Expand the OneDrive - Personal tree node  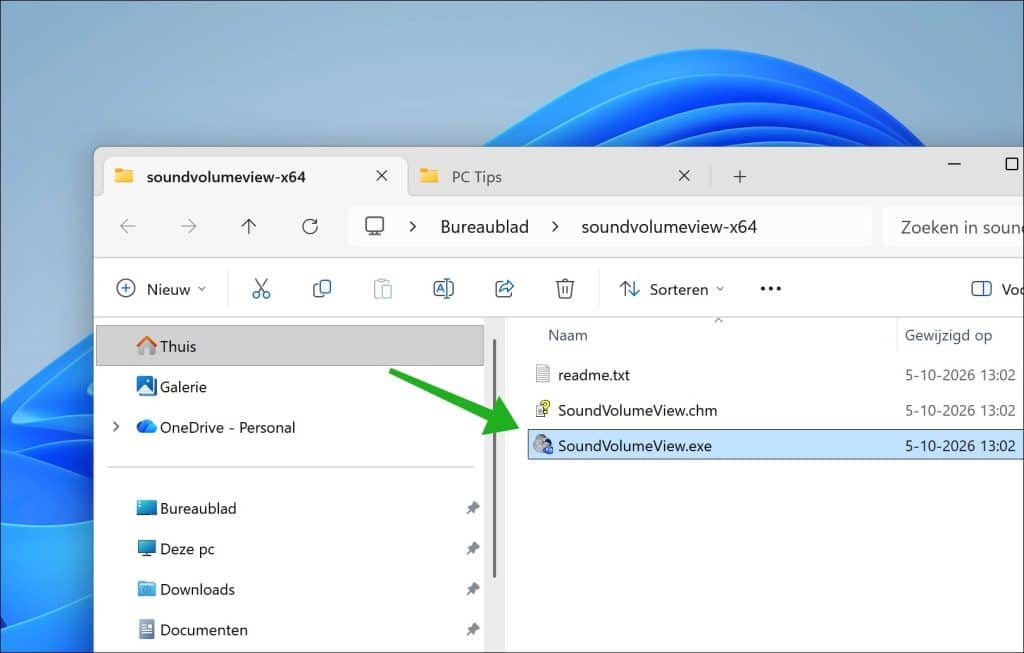(x=116, y=426)
